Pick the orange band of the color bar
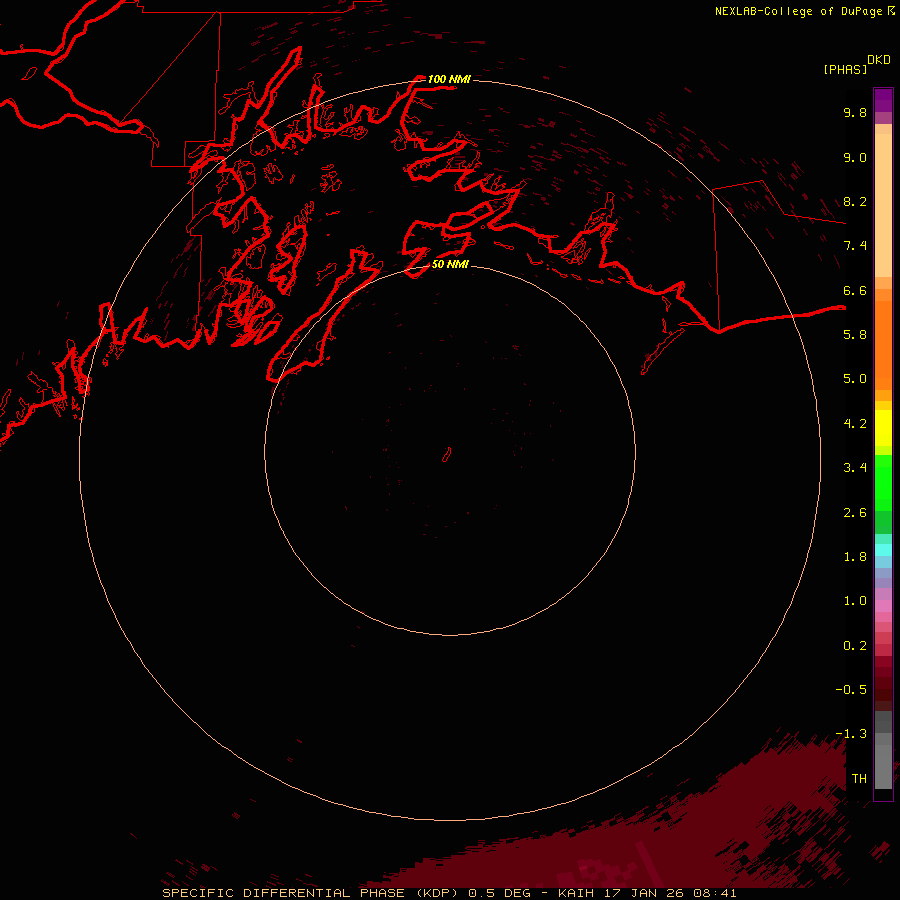This screenshot has height=900, width=900. coord(883,345)
